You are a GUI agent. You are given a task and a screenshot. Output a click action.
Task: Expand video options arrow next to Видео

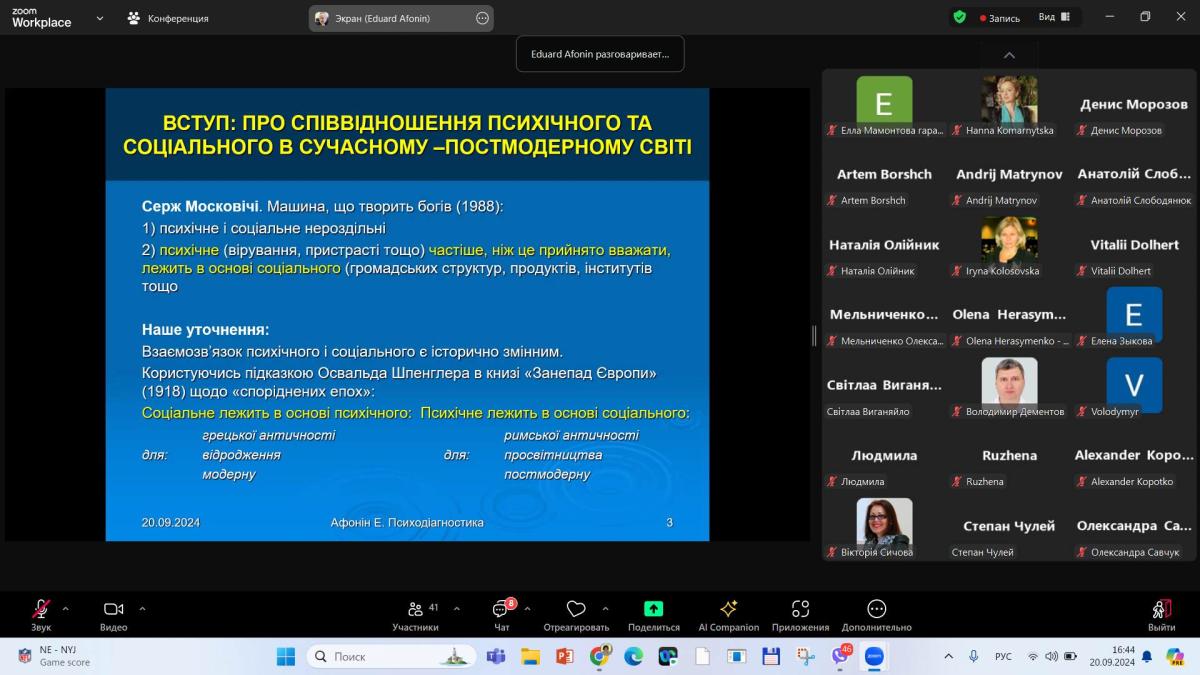[x=142, y=608]
